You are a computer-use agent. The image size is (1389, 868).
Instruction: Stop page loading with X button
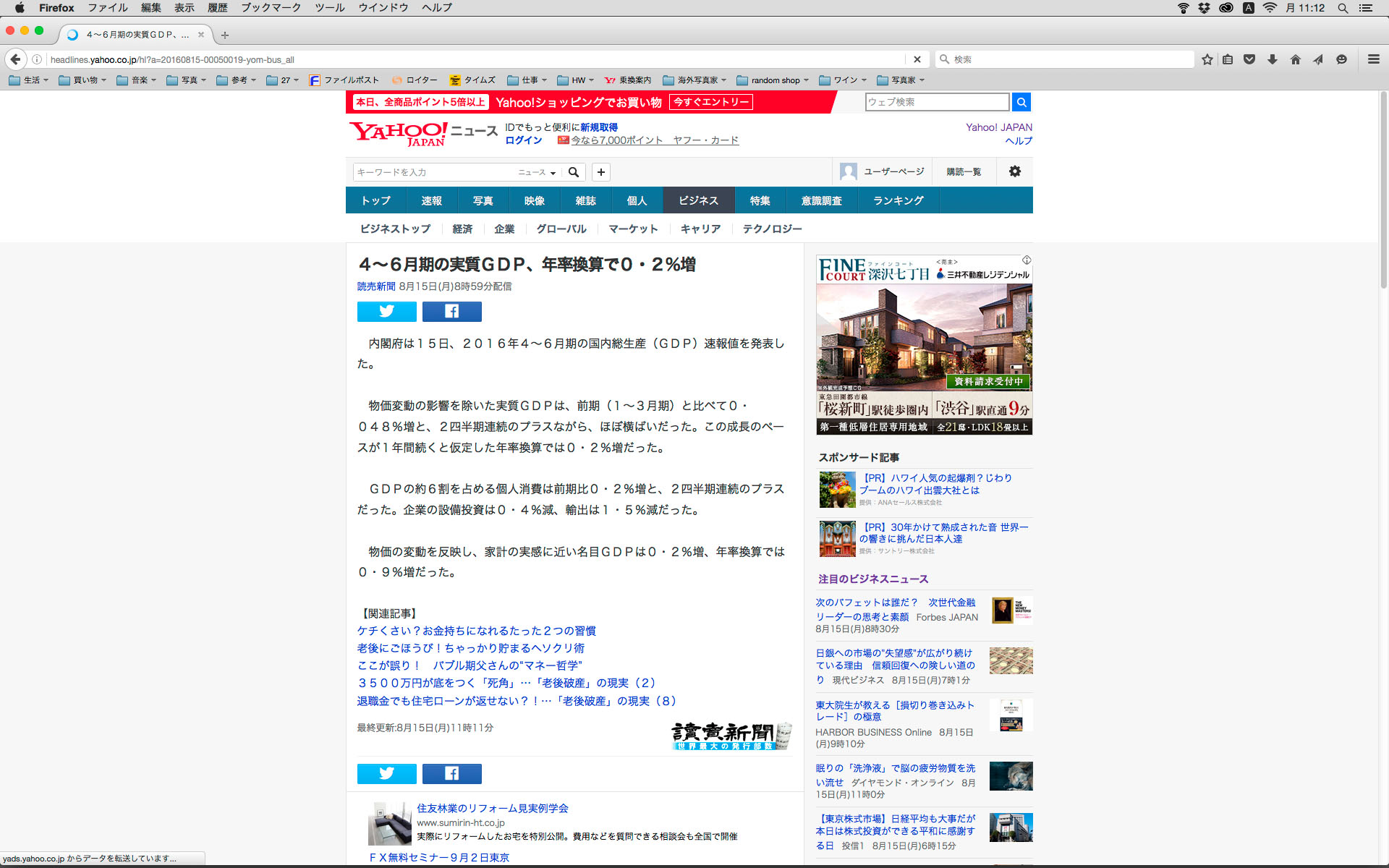coord(917,59)
